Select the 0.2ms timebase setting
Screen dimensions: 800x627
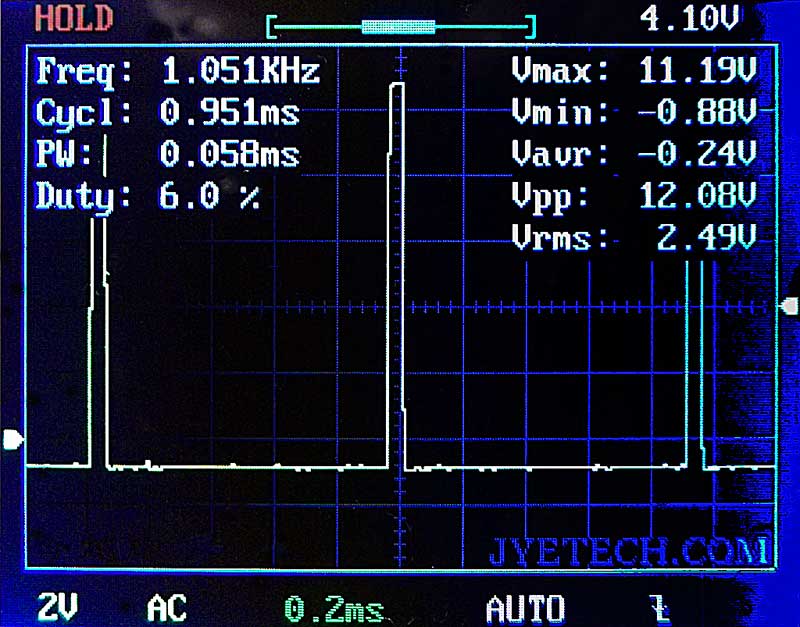pyautogui.click(x=334, y=609)
